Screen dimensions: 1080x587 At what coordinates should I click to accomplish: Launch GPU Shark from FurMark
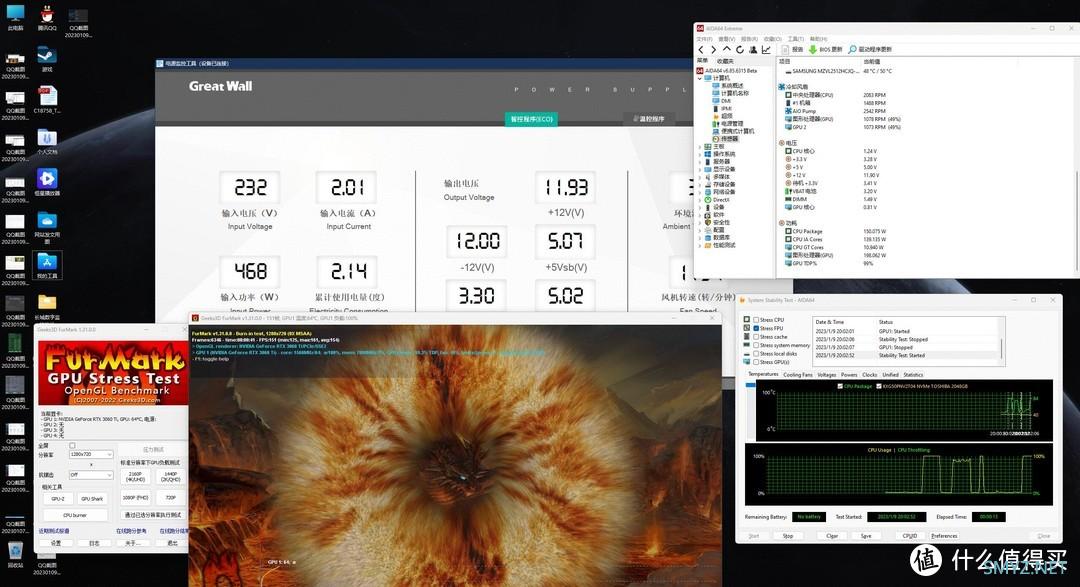pos(92,498)
